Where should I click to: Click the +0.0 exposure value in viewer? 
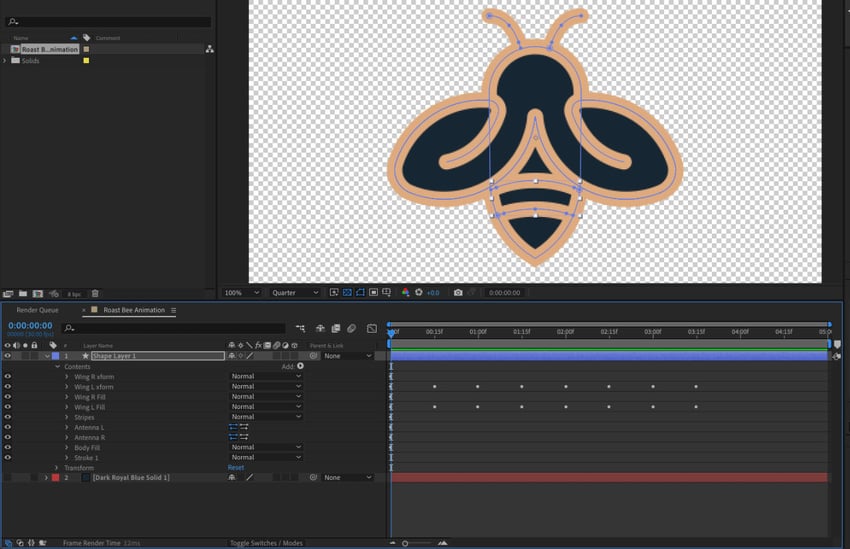[x=433, y=293]
